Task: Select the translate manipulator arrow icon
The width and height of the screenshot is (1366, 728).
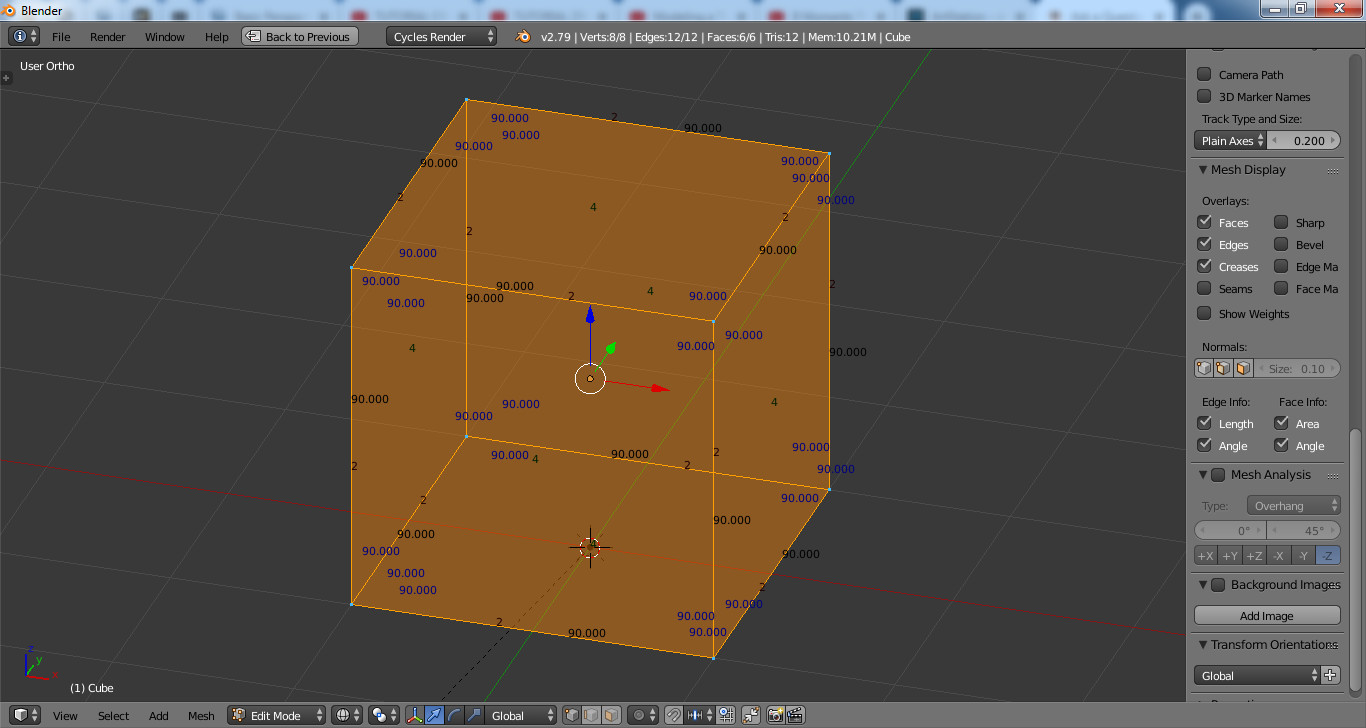Action: (434, 716)
